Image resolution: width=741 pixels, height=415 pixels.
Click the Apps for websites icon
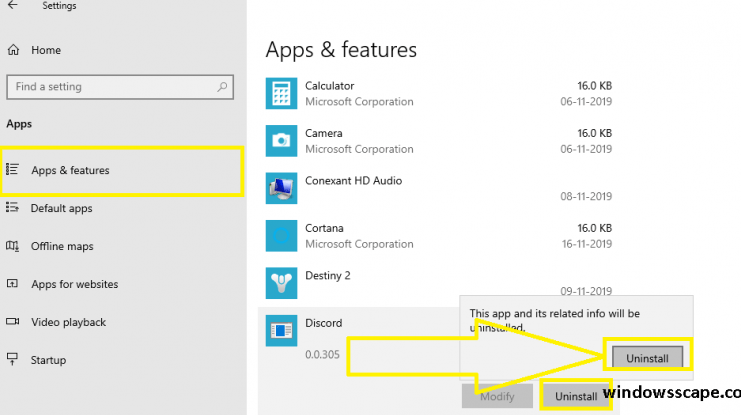[12, 284]
